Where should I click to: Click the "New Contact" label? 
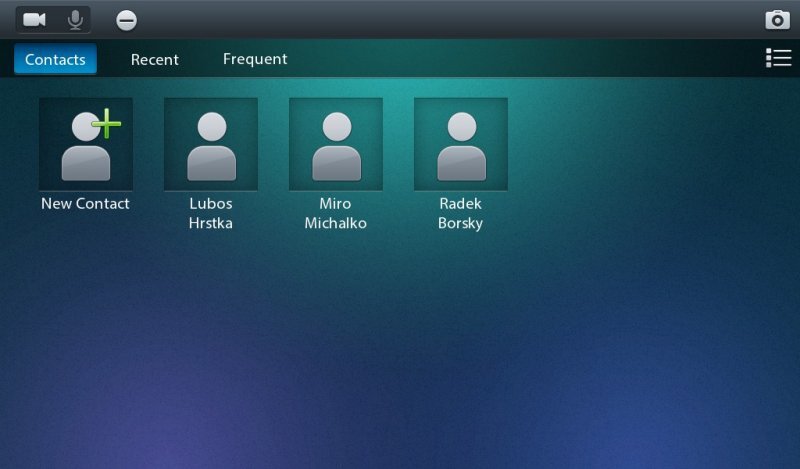click(85, 204)
